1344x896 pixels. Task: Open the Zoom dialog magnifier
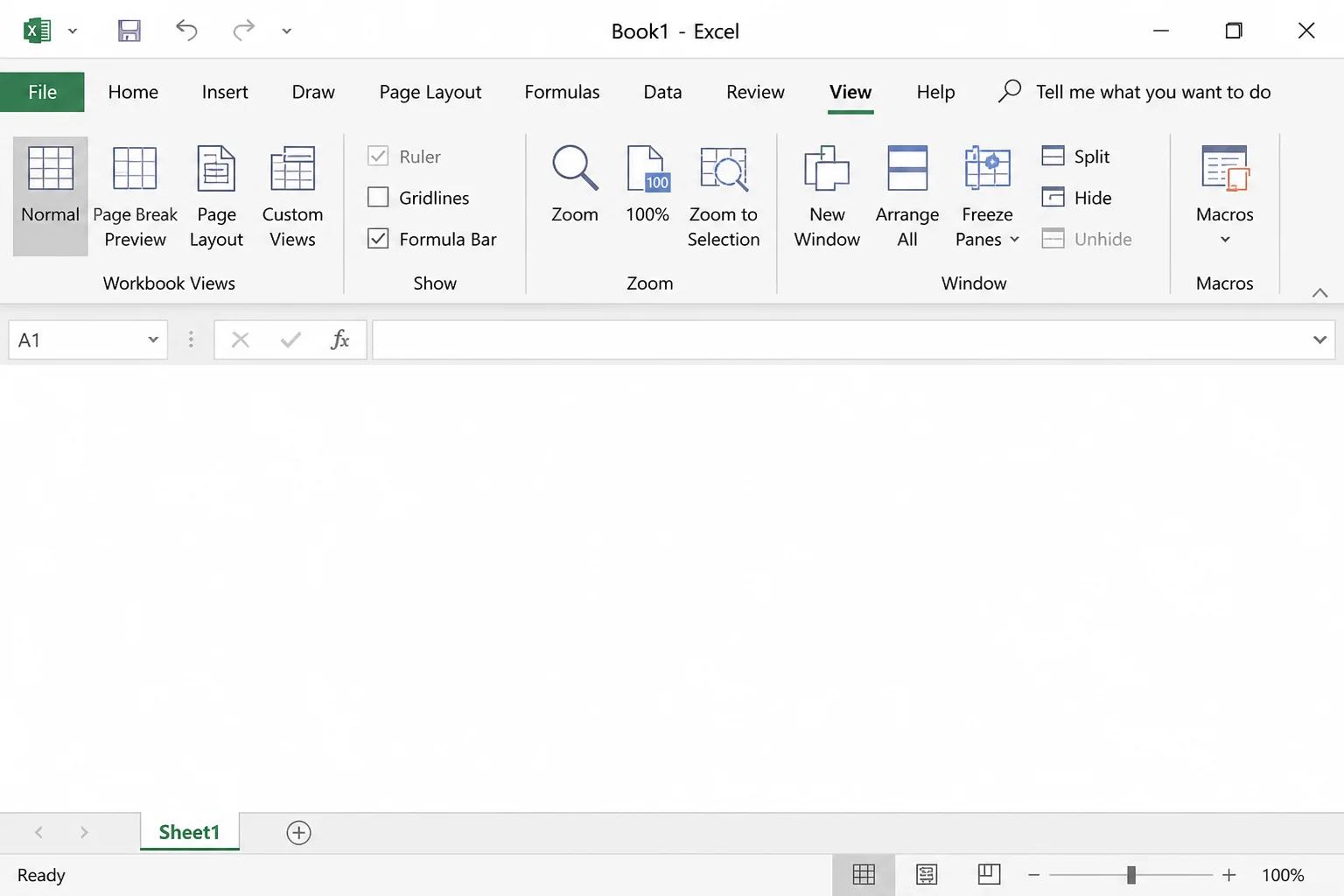click(x=575, y=184)
